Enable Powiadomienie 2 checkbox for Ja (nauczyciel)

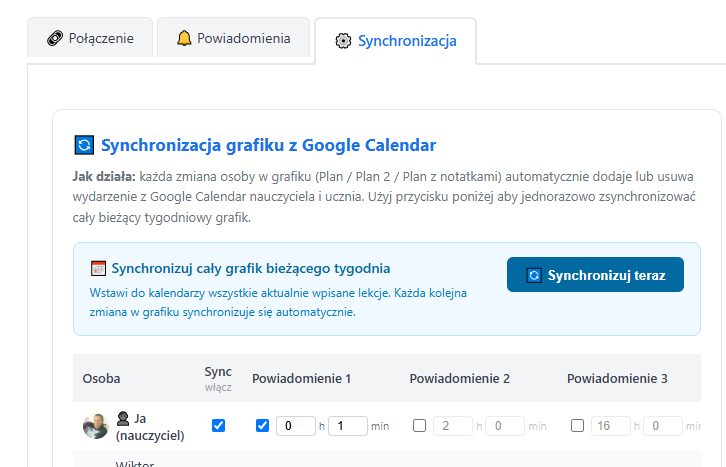[x=419, y=425]
